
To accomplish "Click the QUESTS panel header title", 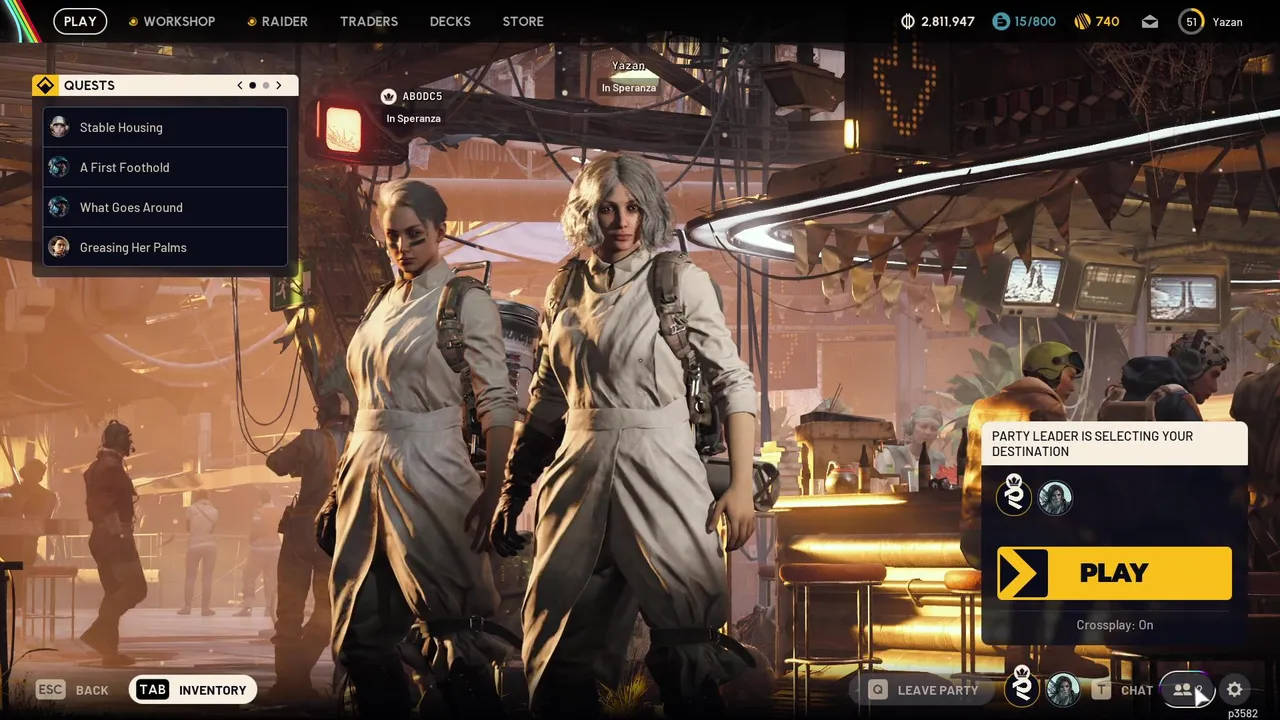I will (89, 85).
